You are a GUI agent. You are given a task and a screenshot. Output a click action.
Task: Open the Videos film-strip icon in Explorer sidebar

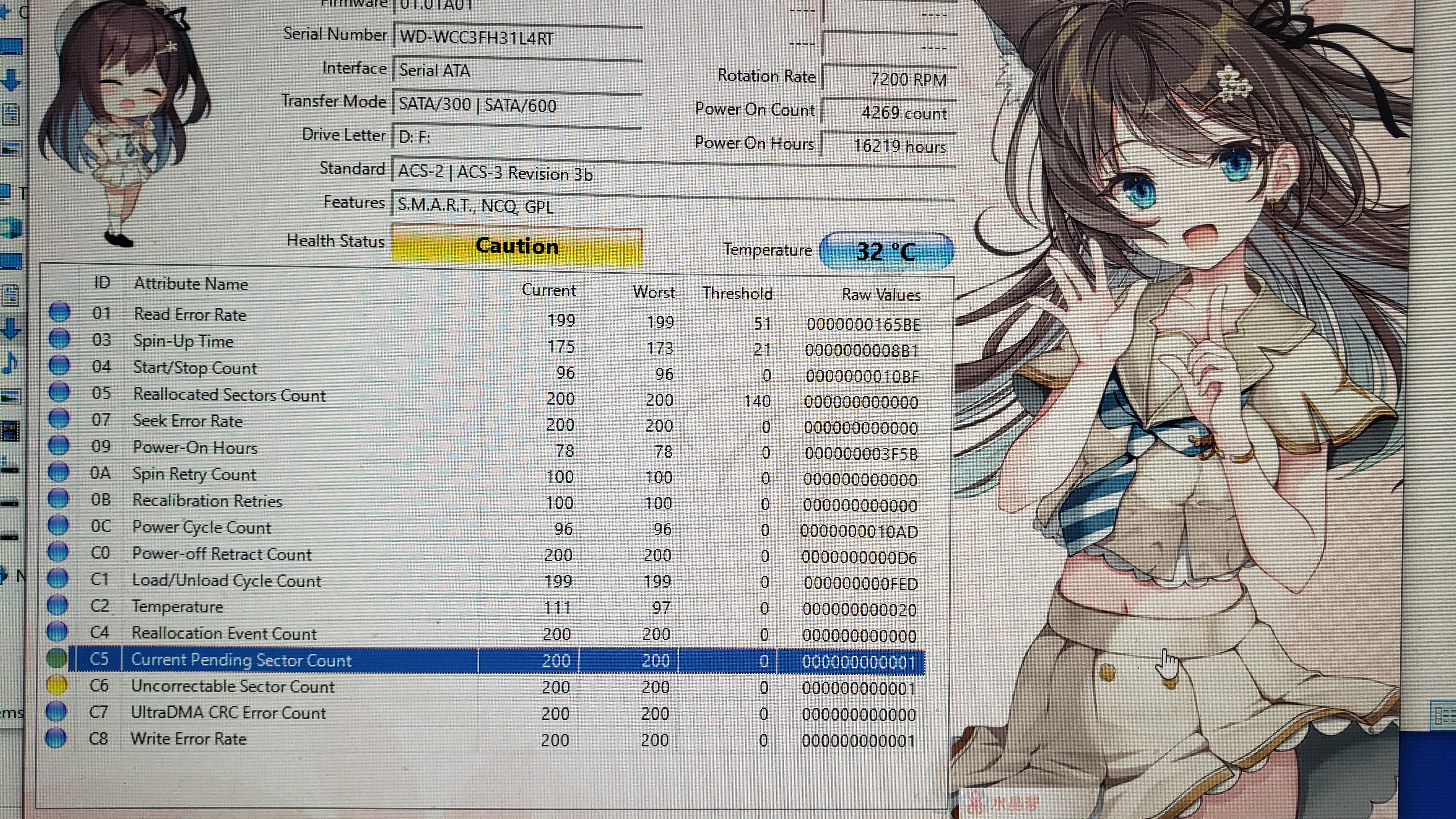tap(10, 431)
